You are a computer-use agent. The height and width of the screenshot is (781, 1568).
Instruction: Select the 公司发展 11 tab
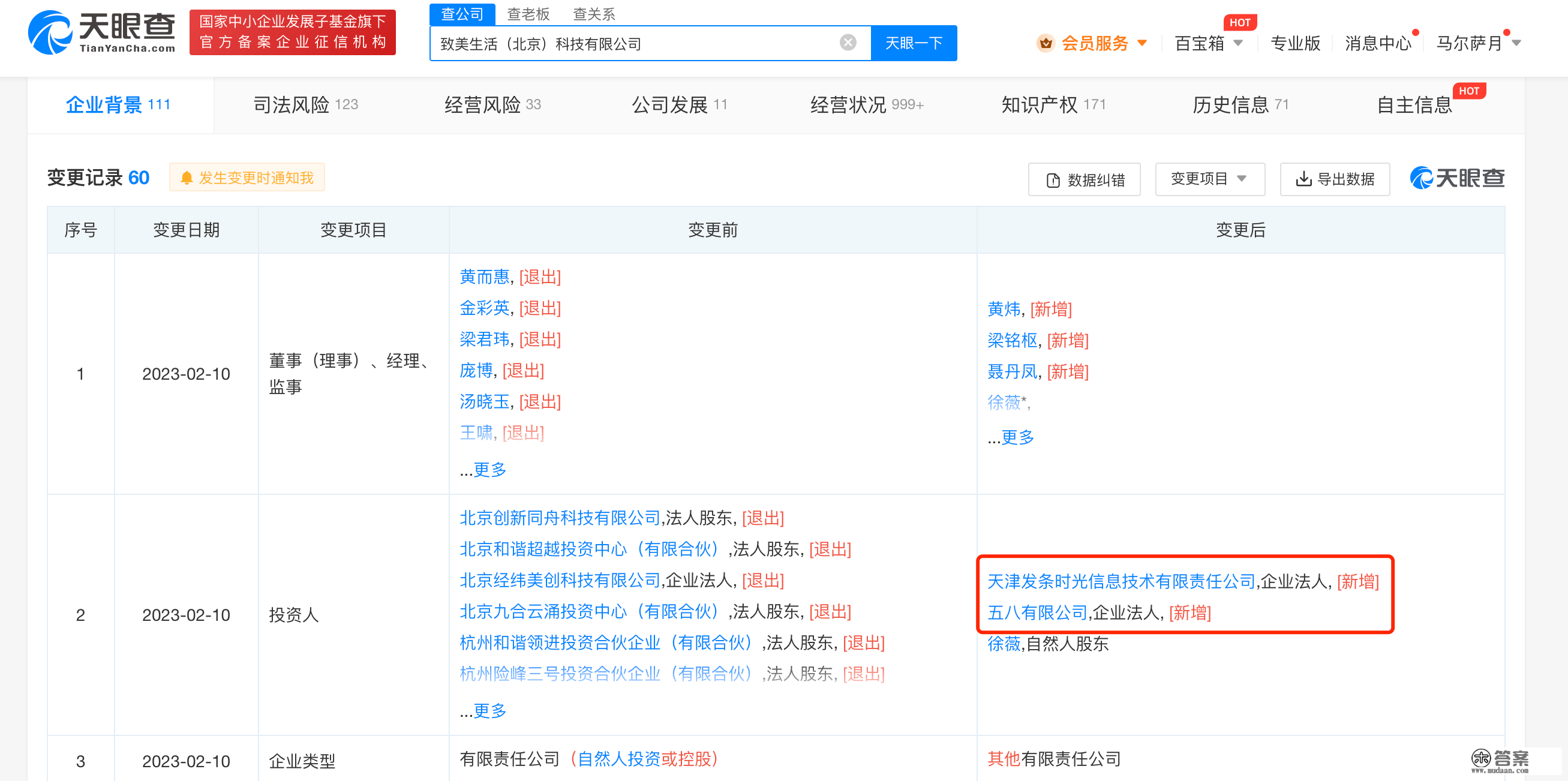679,105
